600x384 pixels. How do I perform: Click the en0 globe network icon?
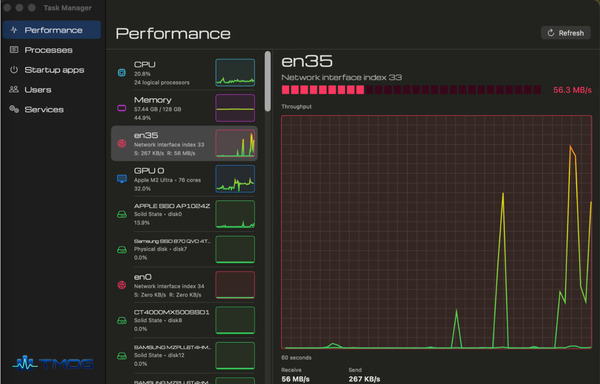pos(122,285)
